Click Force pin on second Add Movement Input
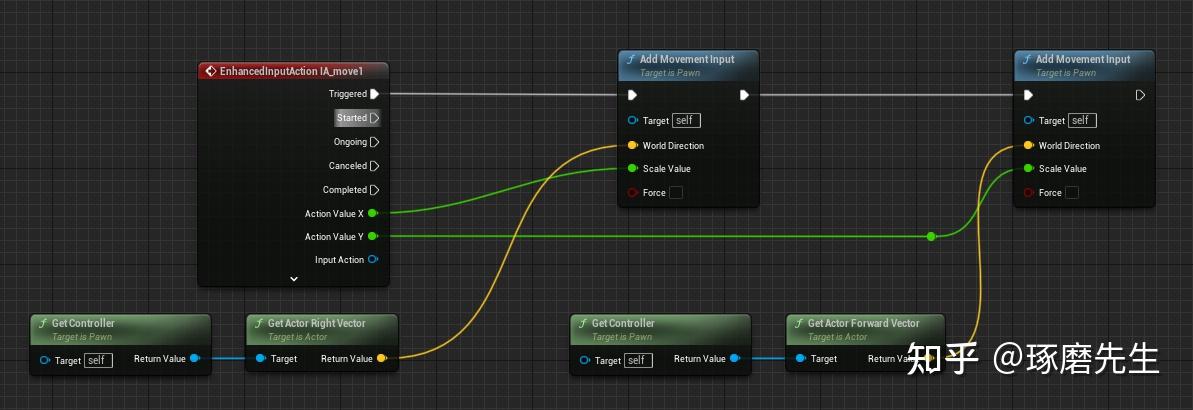Viewport: 1193px width, 410px height. tap(1029, 193)
